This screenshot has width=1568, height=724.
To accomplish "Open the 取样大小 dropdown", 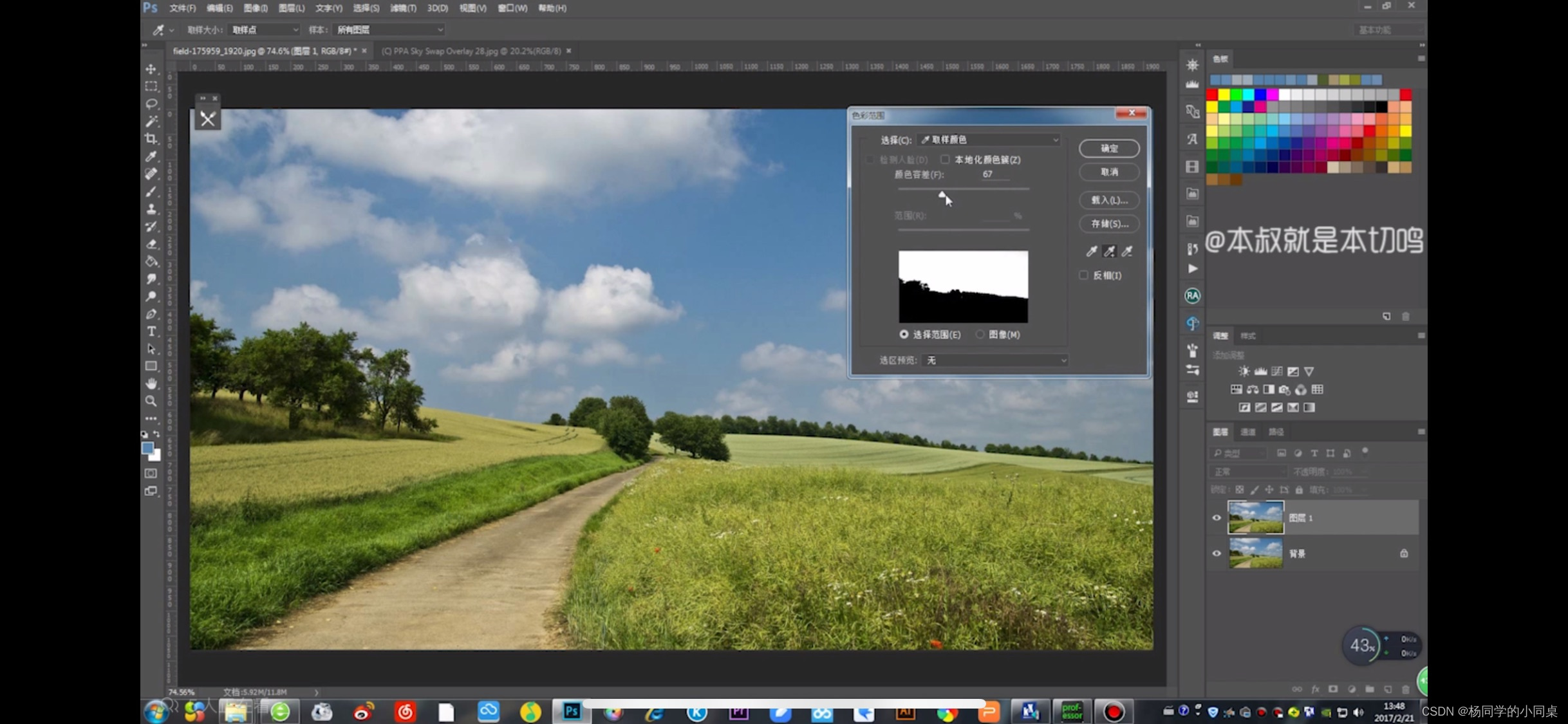I will 265,30.
